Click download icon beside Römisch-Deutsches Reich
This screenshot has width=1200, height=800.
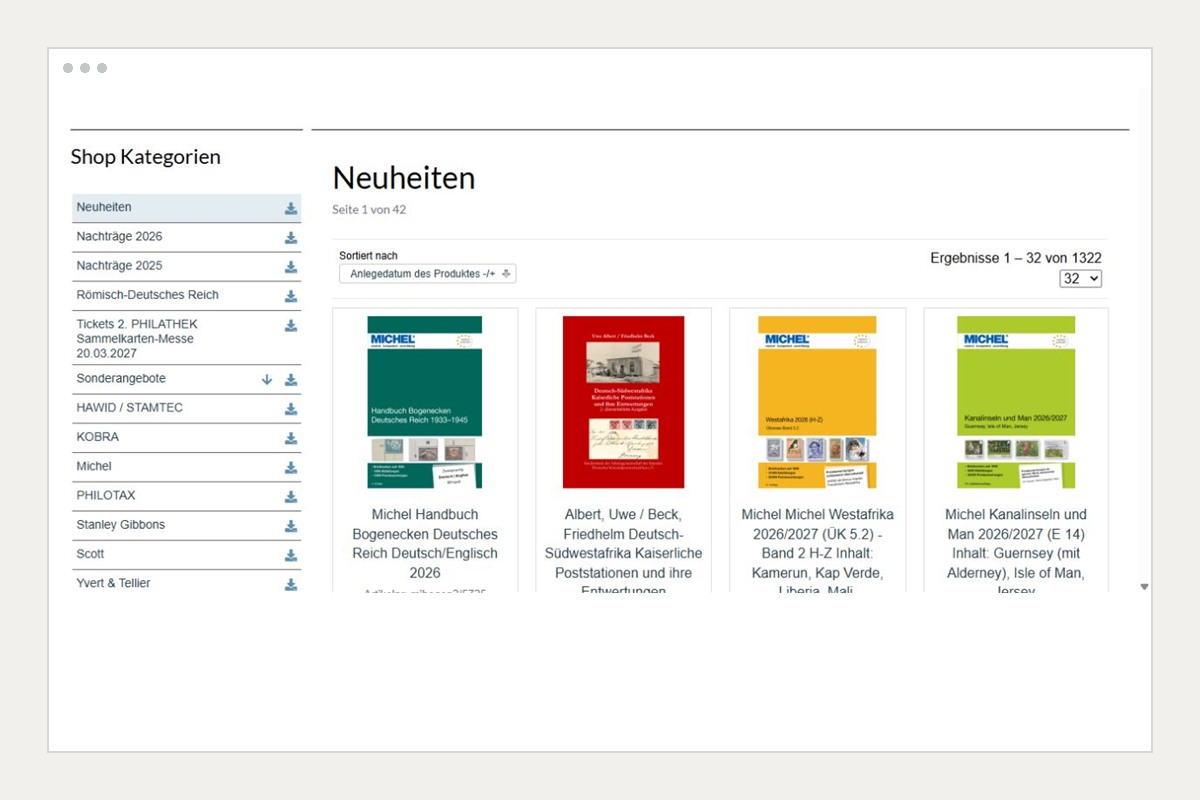click(x=291, y=296)
